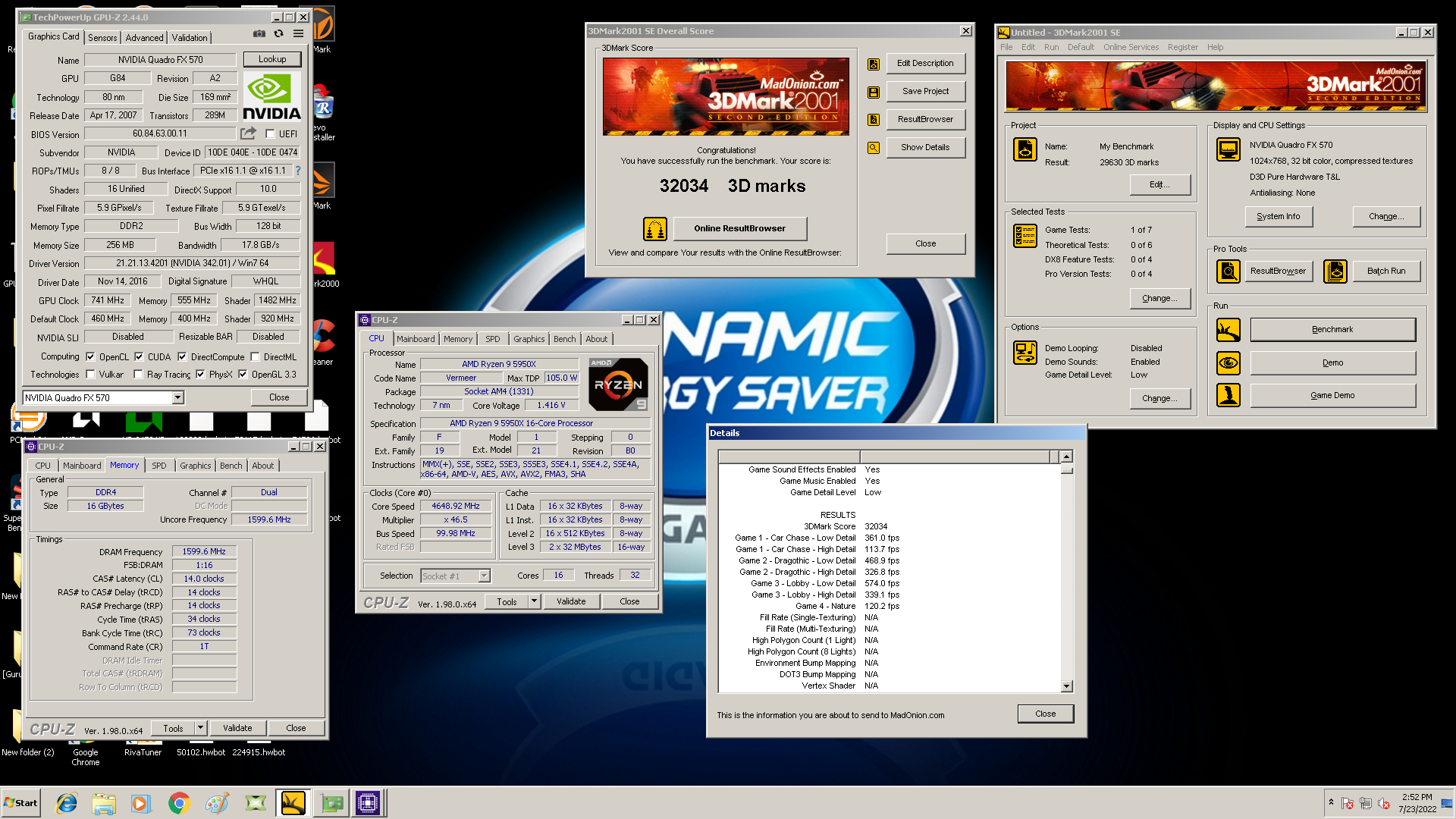Click the Batch Run button
The image size is (1456, 819).
pos(1385,271)
